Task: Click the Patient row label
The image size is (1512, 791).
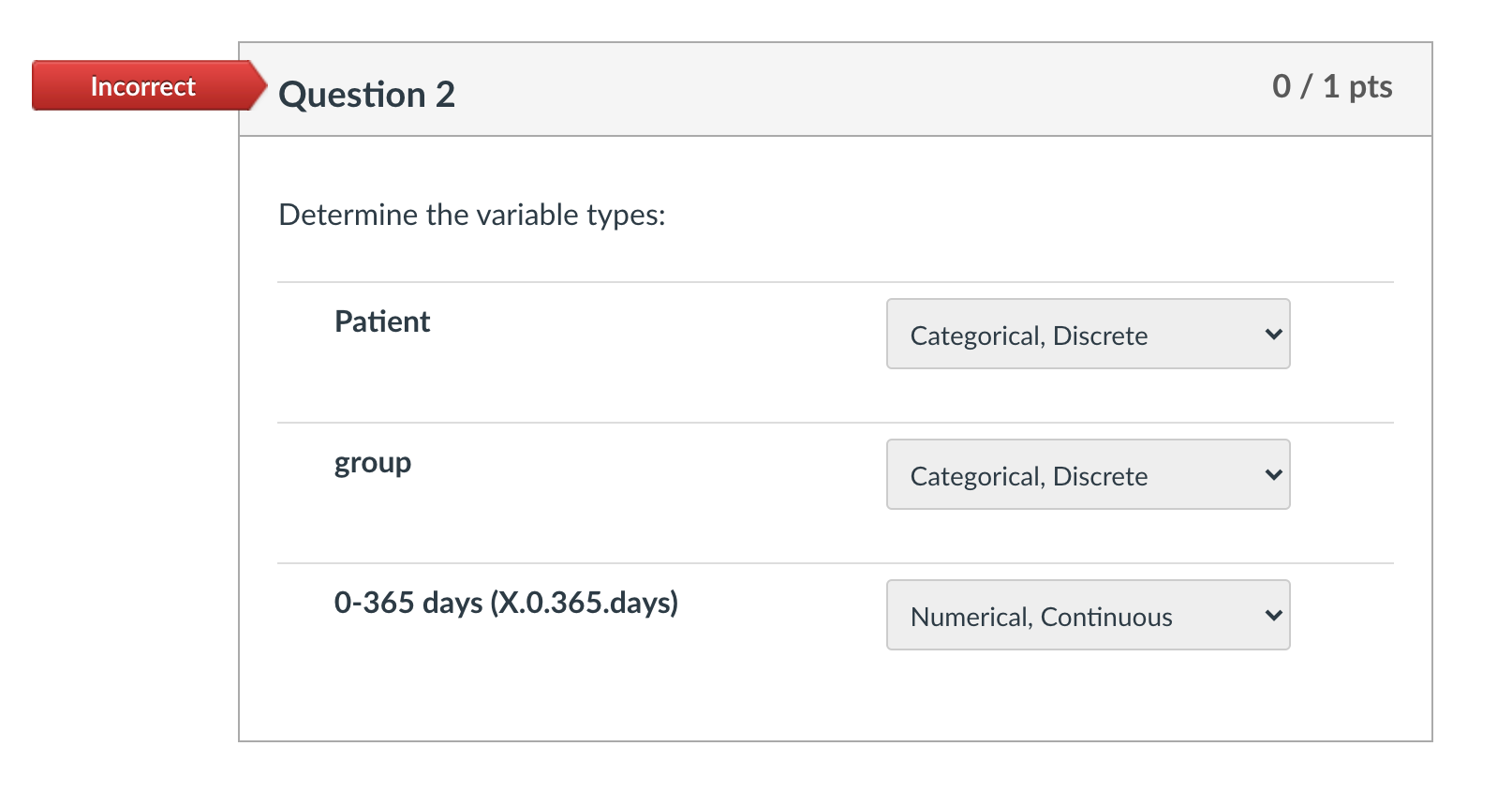Action: click(x=381, y=321)
